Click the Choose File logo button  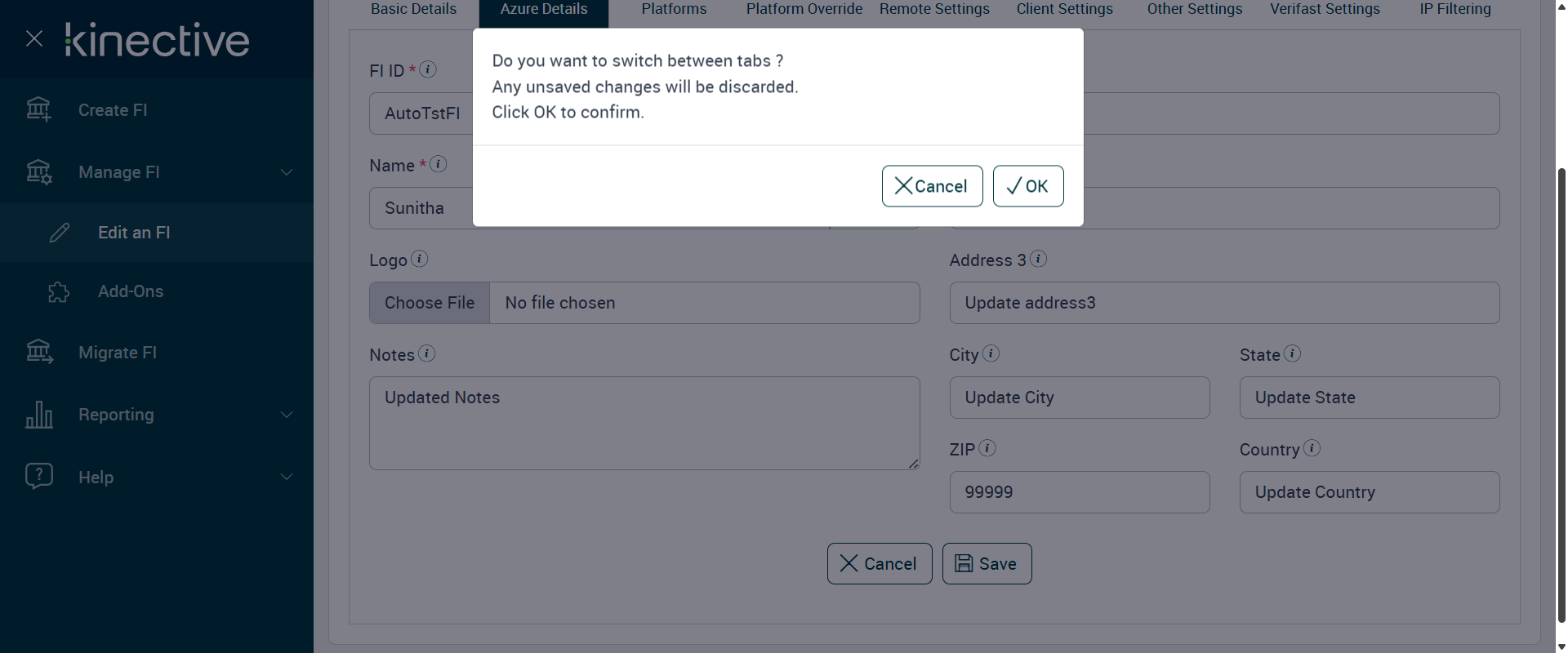[x=430, y=303]
